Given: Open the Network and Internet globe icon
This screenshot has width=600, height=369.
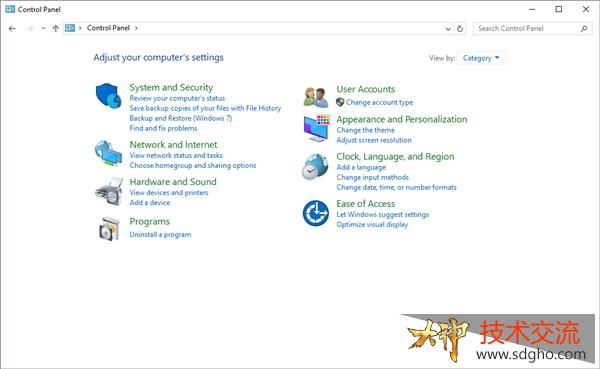Looking at the screenshot, I should pos(108,153).
